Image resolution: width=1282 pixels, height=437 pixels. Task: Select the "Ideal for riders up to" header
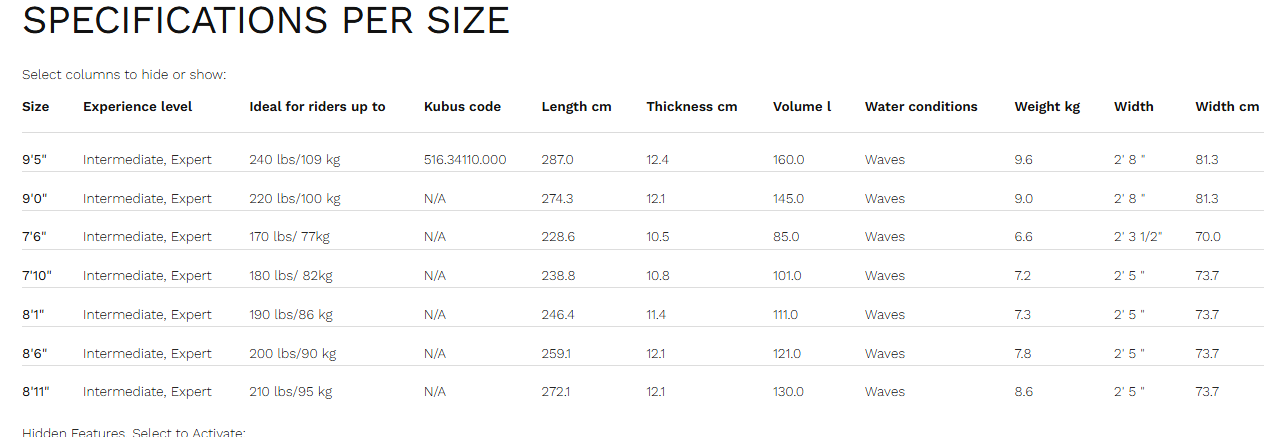[x=317, y=107]
